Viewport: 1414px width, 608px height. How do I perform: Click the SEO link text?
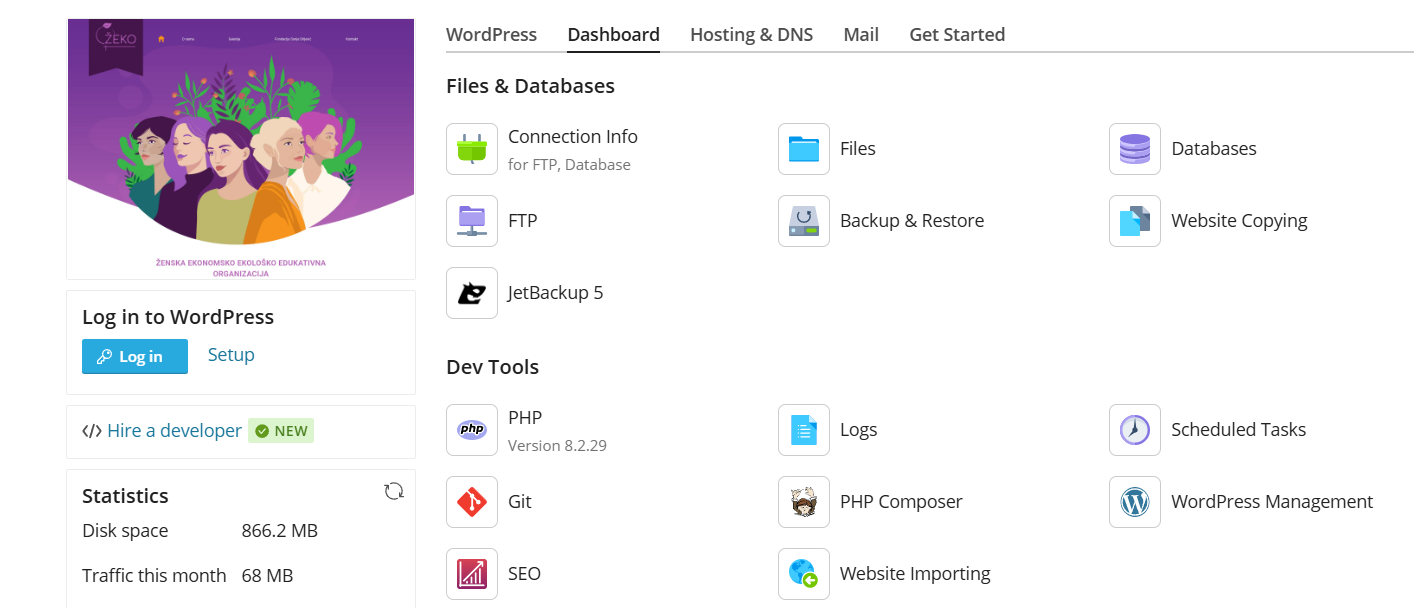[524, 574]
